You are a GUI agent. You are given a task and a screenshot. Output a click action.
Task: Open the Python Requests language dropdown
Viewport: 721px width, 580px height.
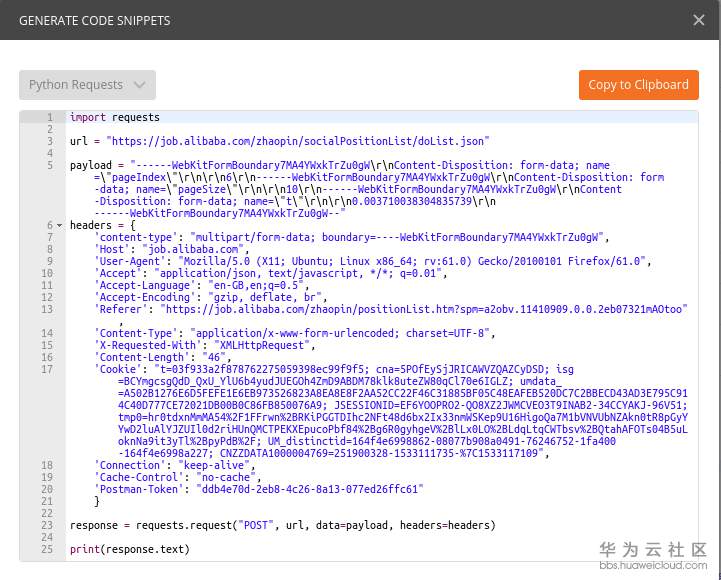point(87,85)
